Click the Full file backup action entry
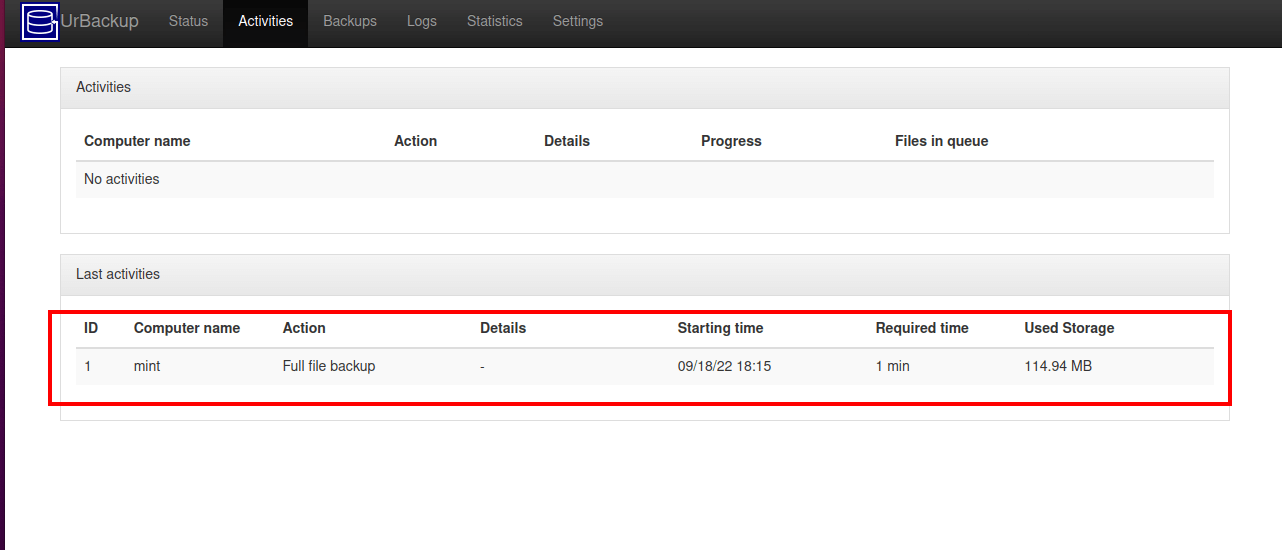Viewport: 1282px width, 550px height. pyautogui.click(x=329, y=366)
